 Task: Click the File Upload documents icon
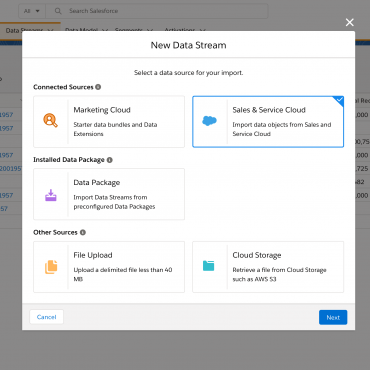click(51, 267)
